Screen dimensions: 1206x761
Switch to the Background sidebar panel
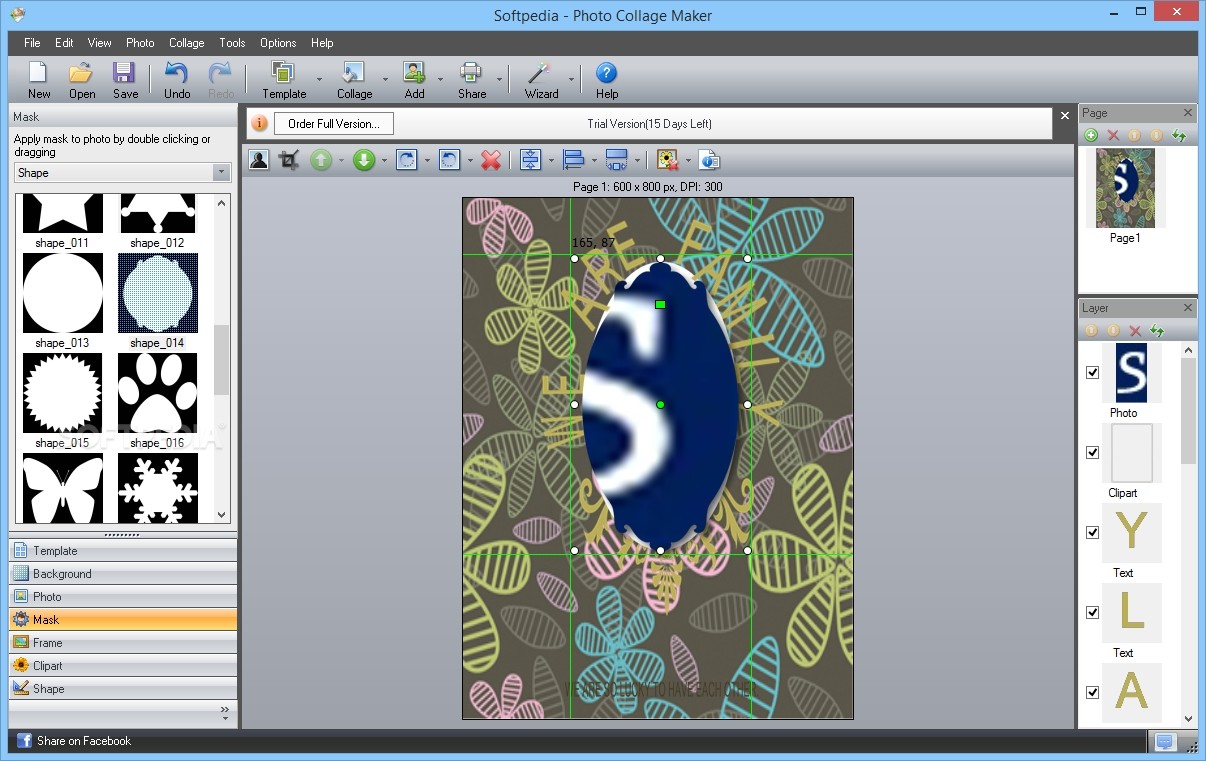click(x=123, y=574)
